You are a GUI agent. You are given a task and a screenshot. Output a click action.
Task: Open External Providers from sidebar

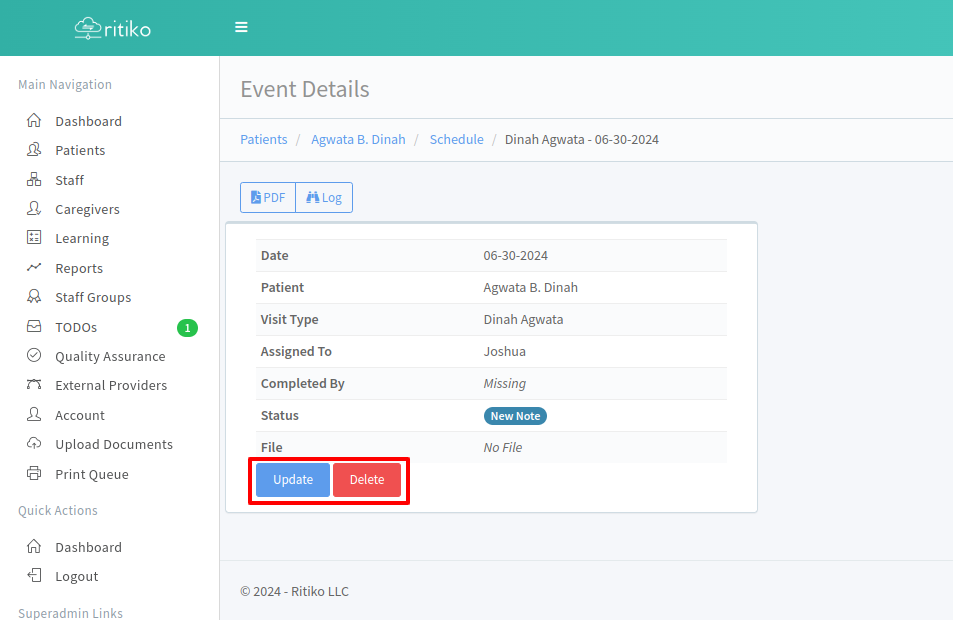click(x=111, y=385)
